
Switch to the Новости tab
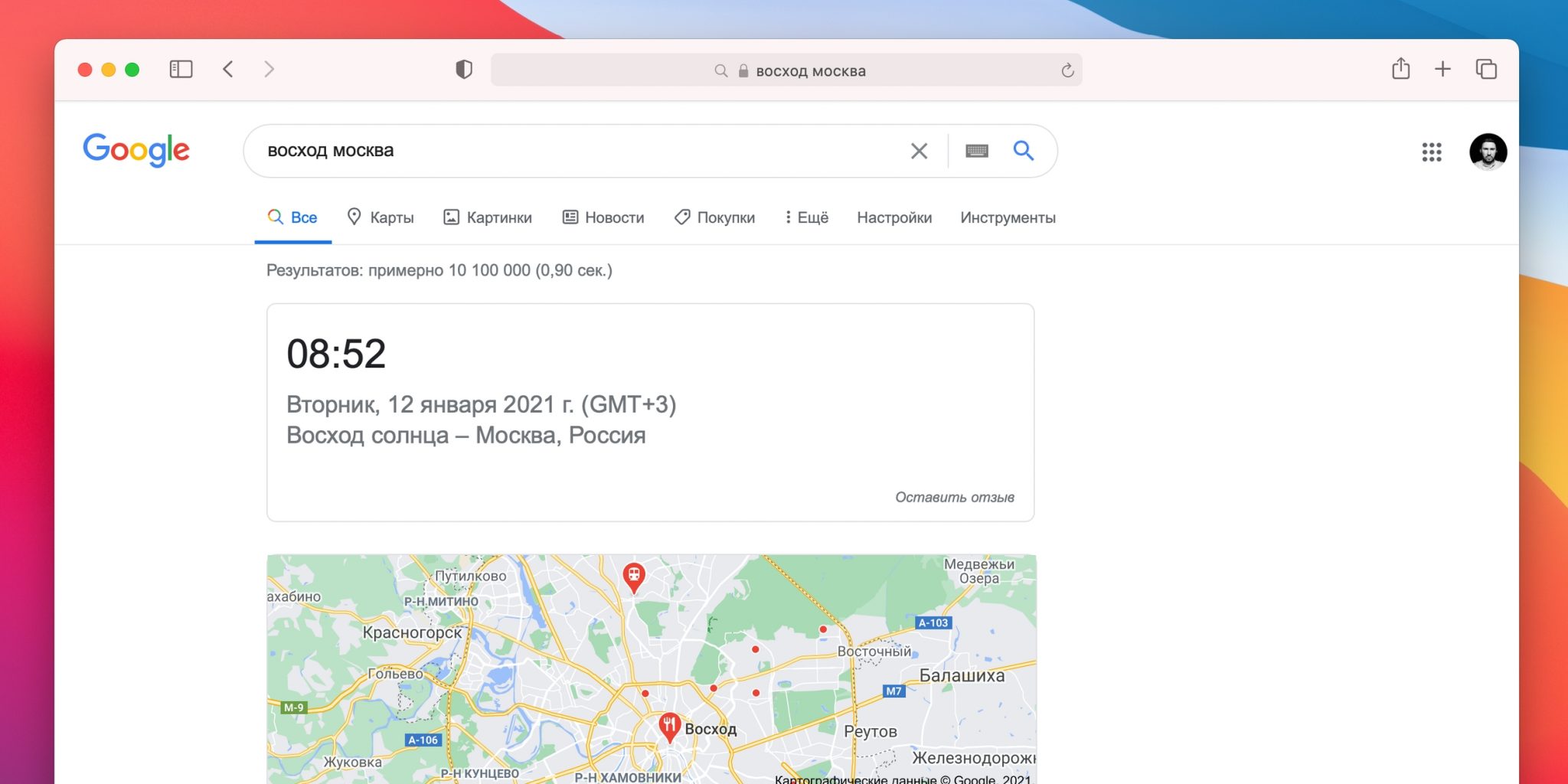(x=603, y=217)
